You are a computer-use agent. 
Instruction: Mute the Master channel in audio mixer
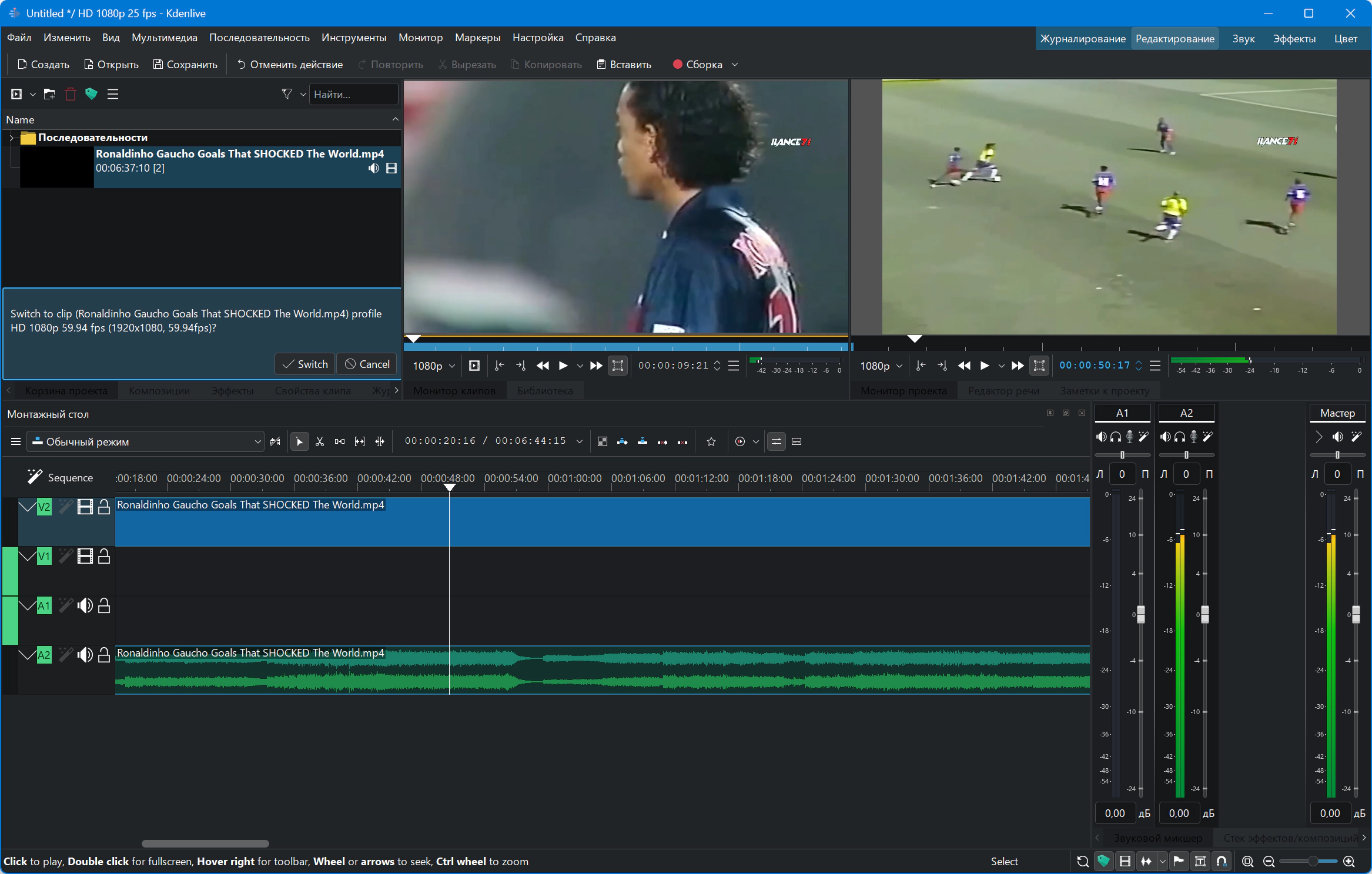[1338, 437]
